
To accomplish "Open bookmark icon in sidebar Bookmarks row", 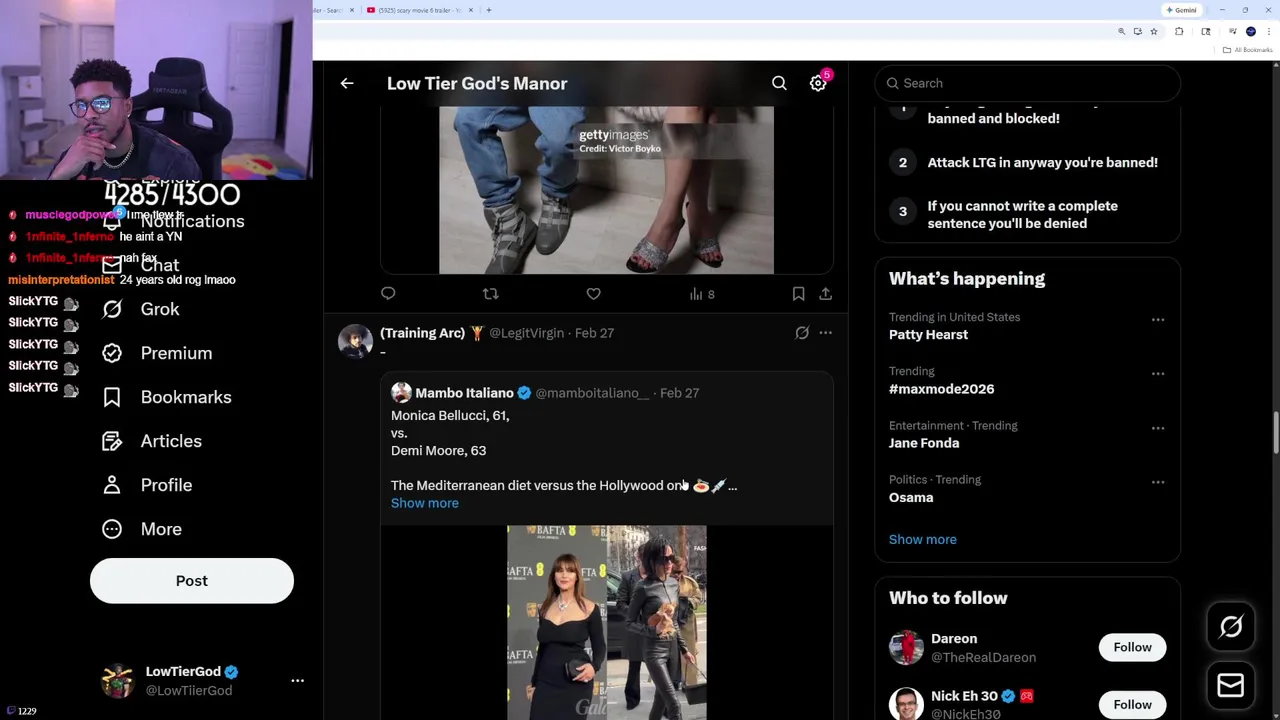I will pyautogui.click(x=112, y=397).
